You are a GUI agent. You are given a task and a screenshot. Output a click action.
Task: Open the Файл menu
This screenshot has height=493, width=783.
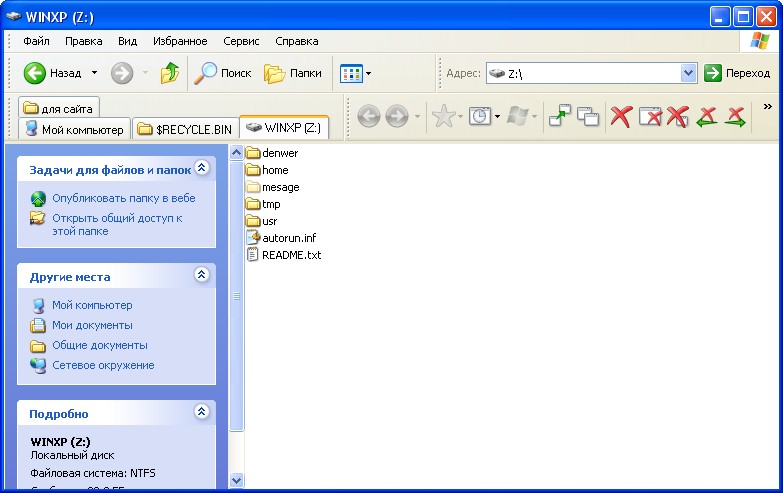[36, 41]
